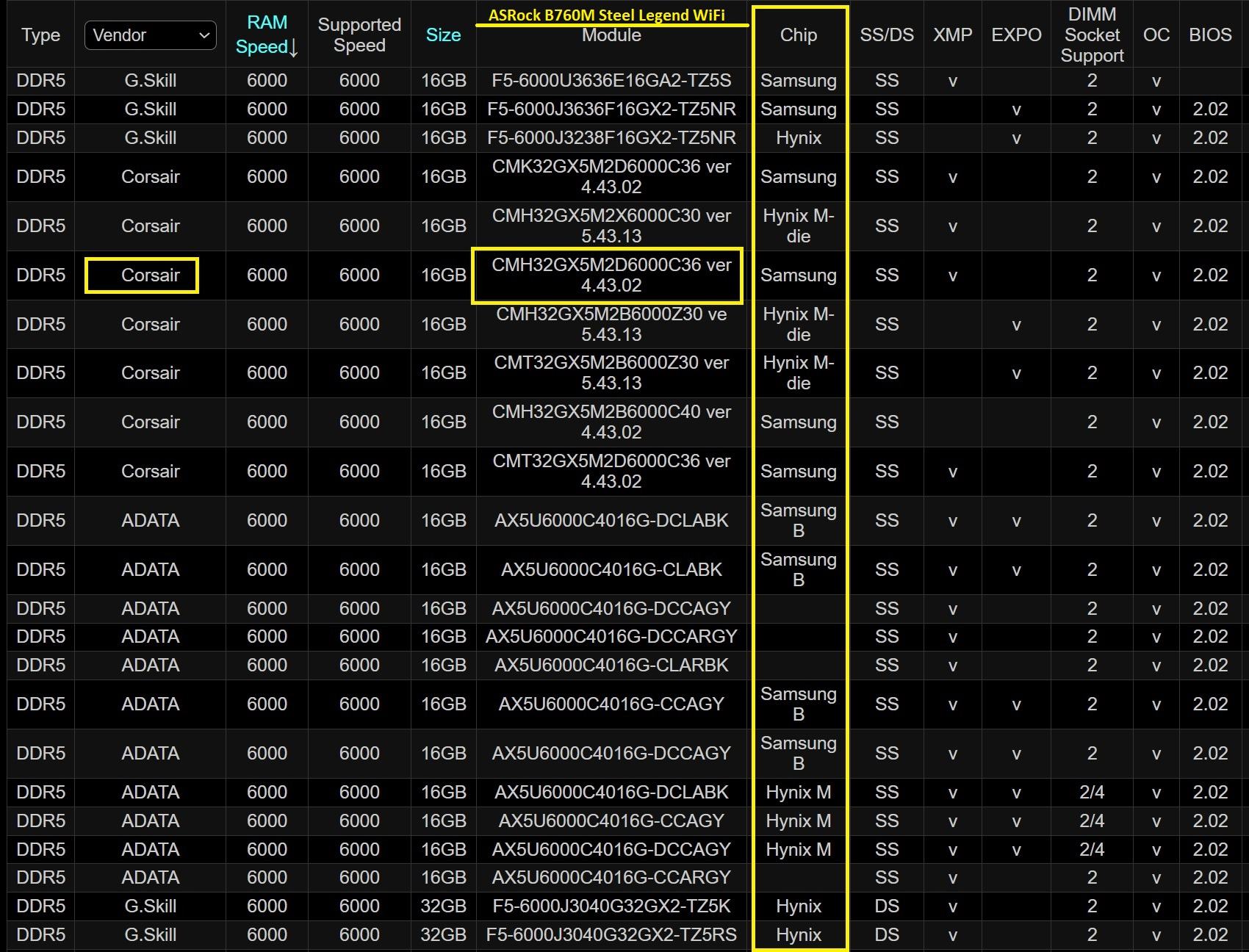This screenshot has height=952, width=1249.
Task: Click Samsung B chip in AX5U6000C4016G-CLABK row
Action: [799, 569]
